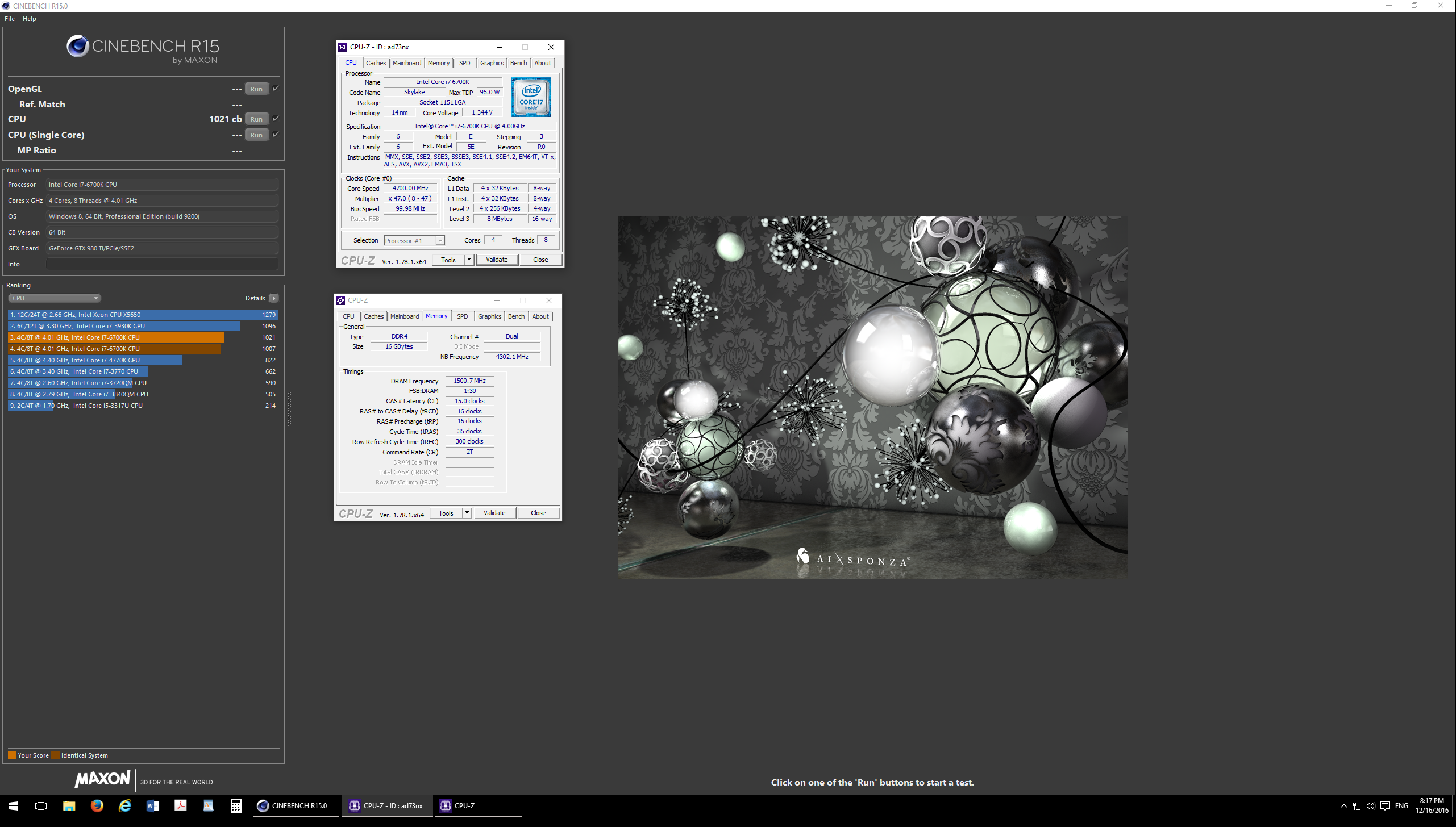The width and height of the screenshot is (1456, 827).
Task: Open the network status tray icon
Action: 1357,805
